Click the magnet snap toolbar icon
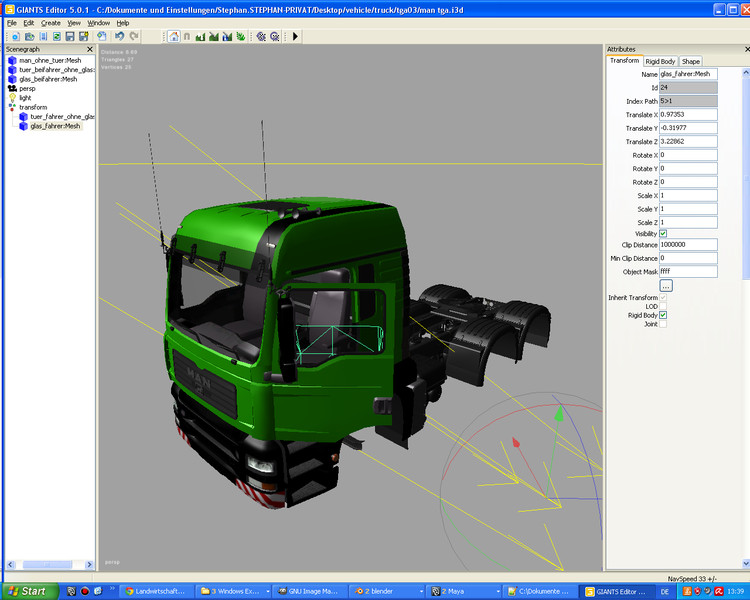 187,36
